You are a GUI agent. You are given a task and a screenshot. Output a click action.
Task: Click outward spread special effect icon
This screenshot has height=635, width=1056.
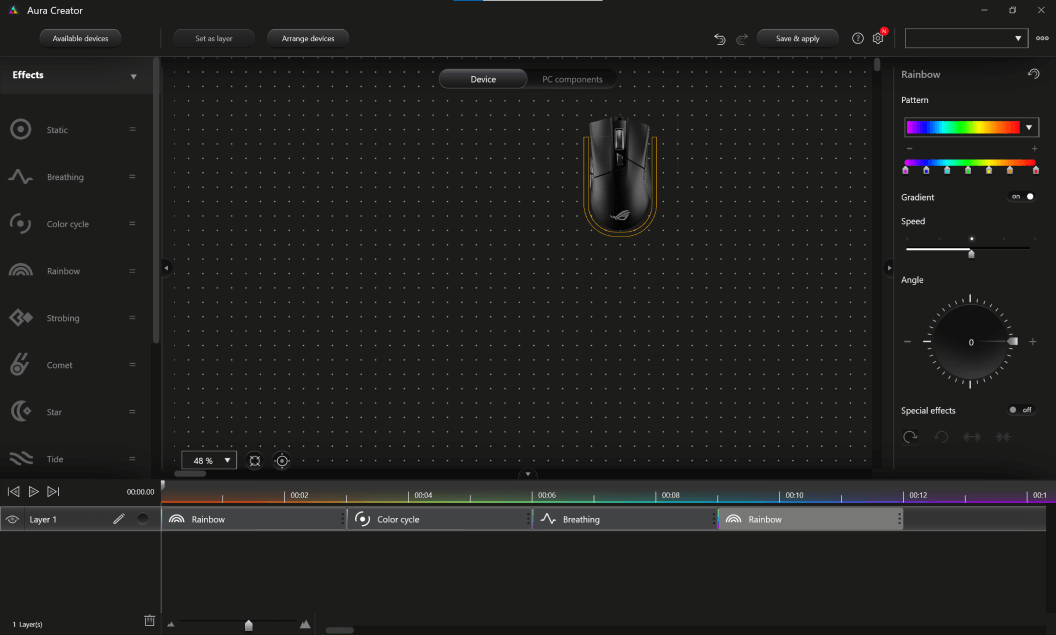pos(972,437)
